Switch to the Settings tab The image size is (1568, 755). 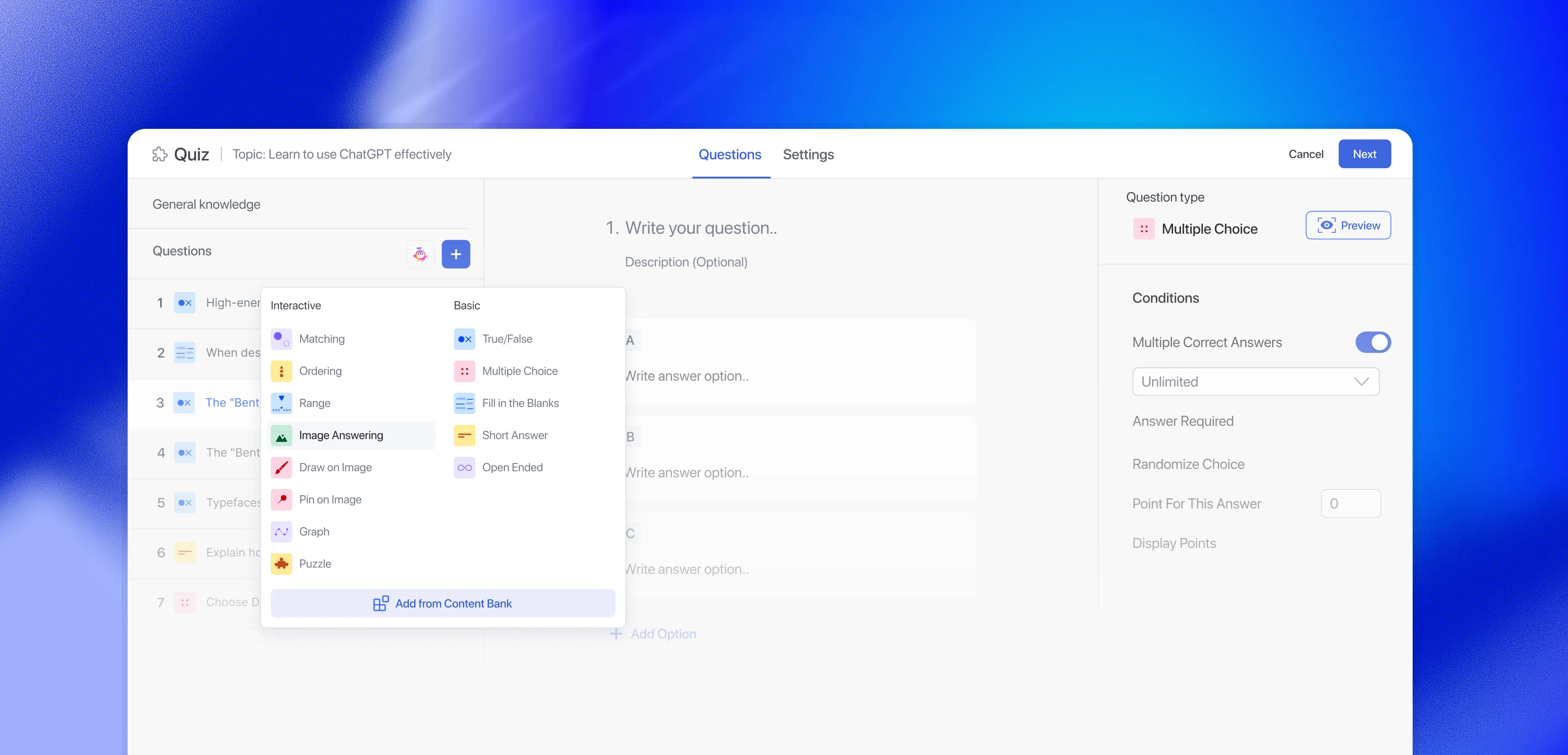click(x=808, y=155)
